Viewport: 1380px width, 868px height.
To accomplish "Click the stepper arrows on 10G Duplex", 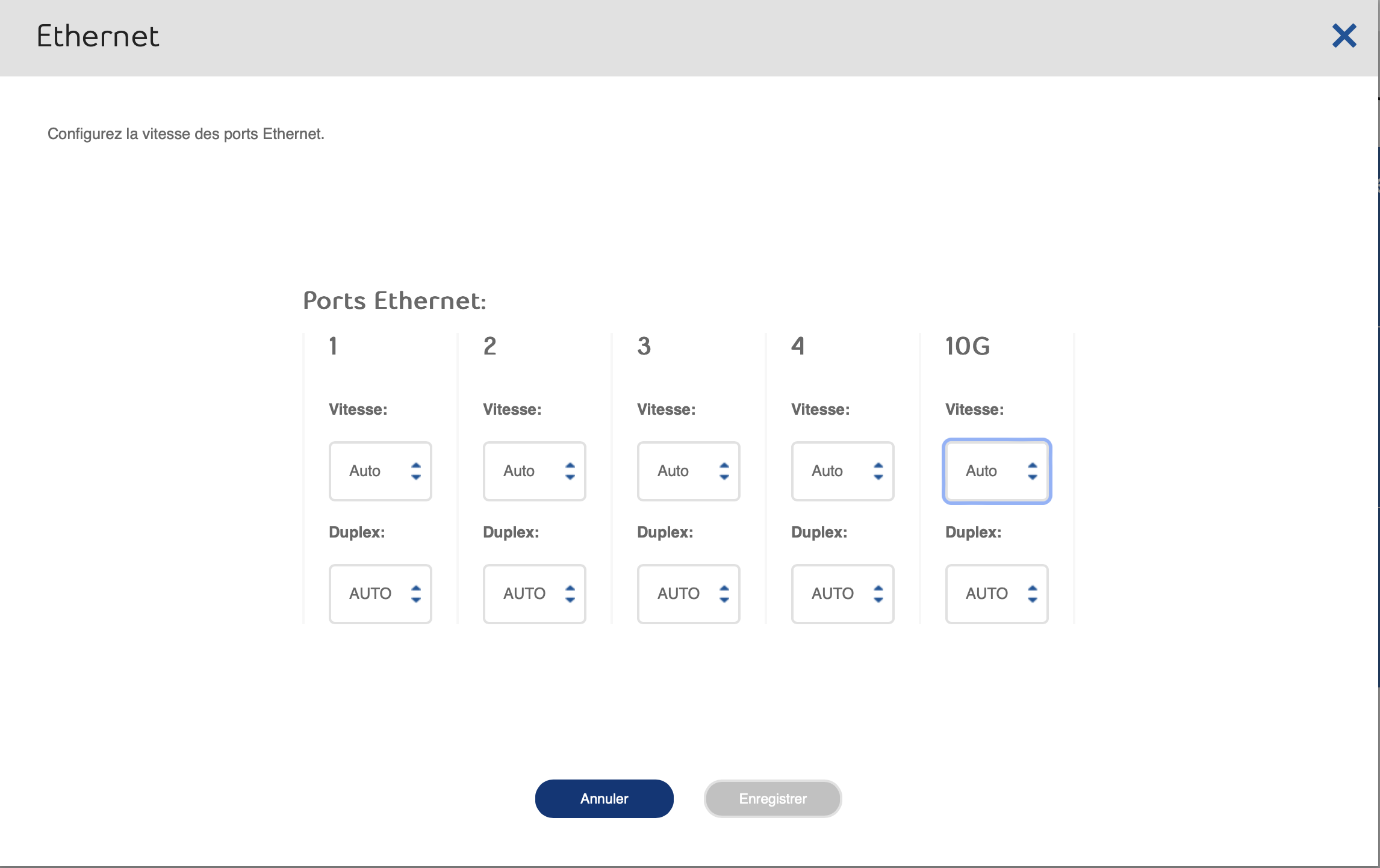I will pyautogui.click(x=1033, y=594).
